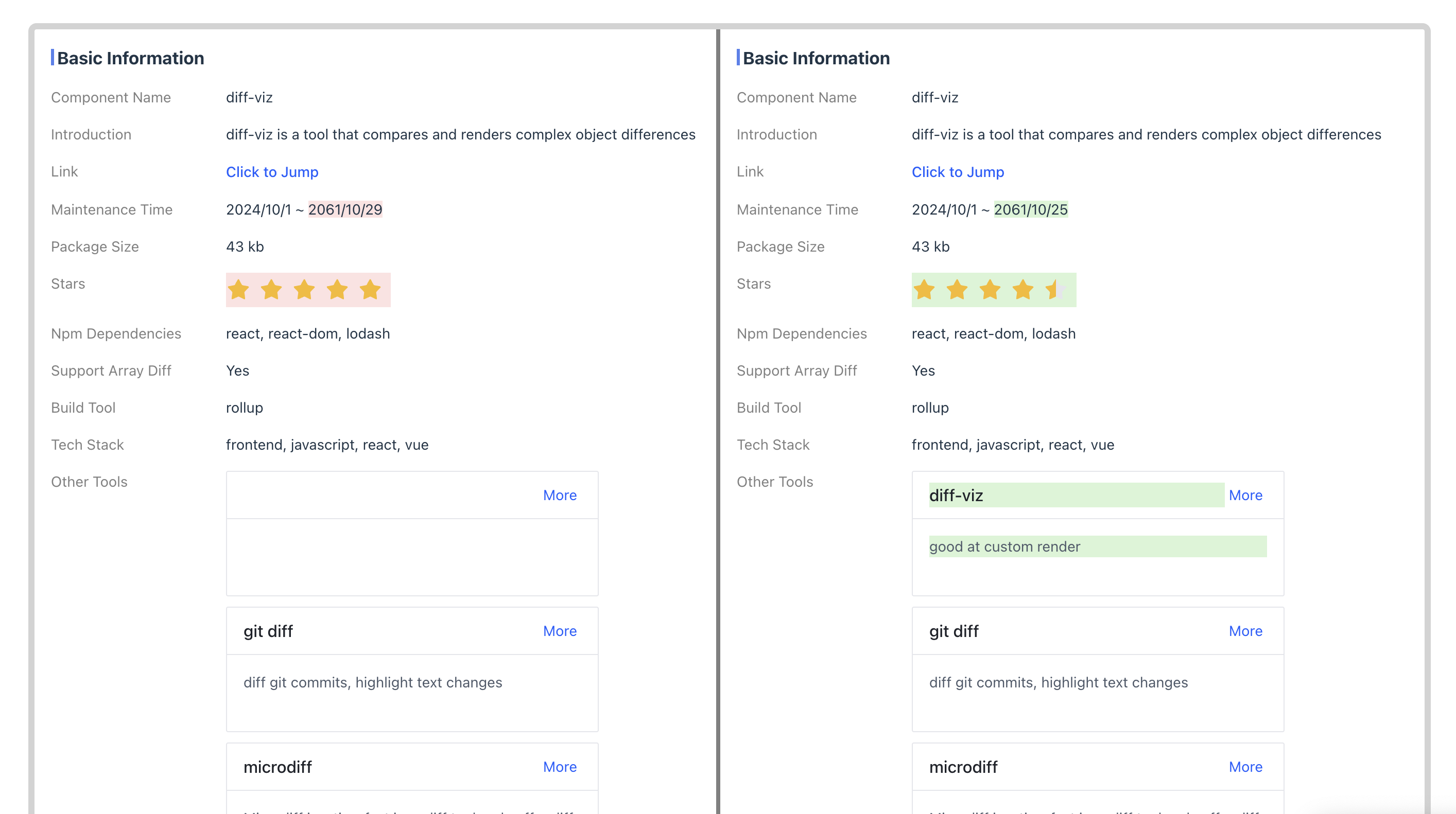This screenshot has height=814, width=1456.
Task: Click the fourth star in right panel
Action: click(x=1022, y=290)
